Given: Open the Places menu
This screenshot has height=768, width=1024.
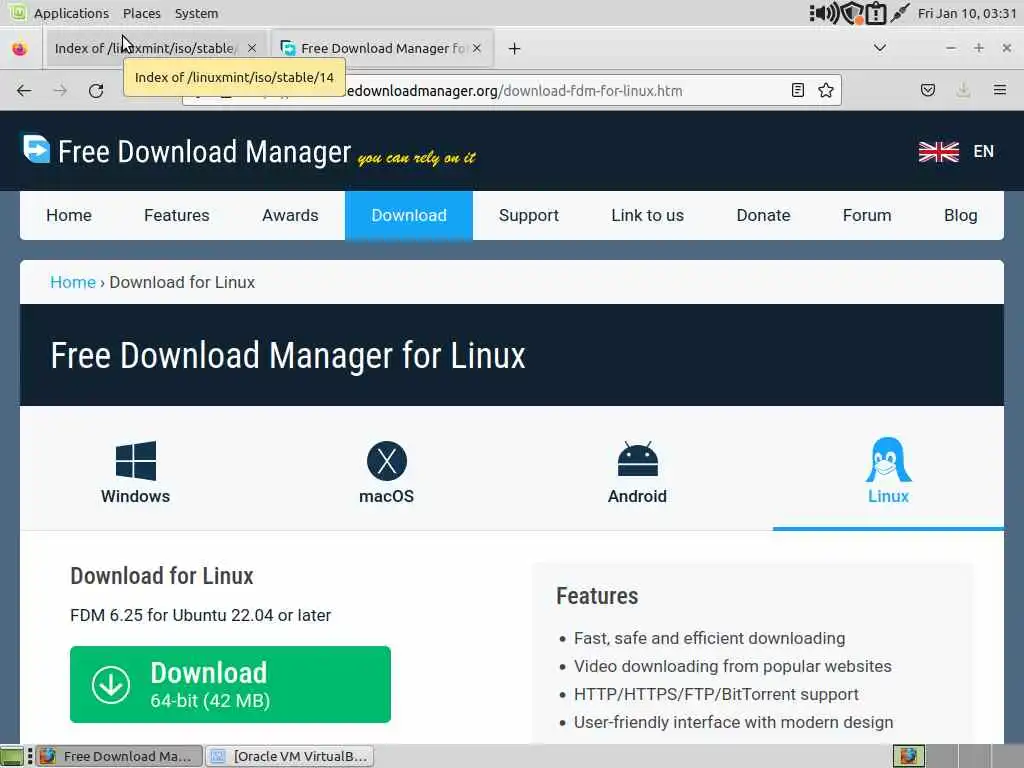Looking at the screenshot, I should click(x=142, y=13).
